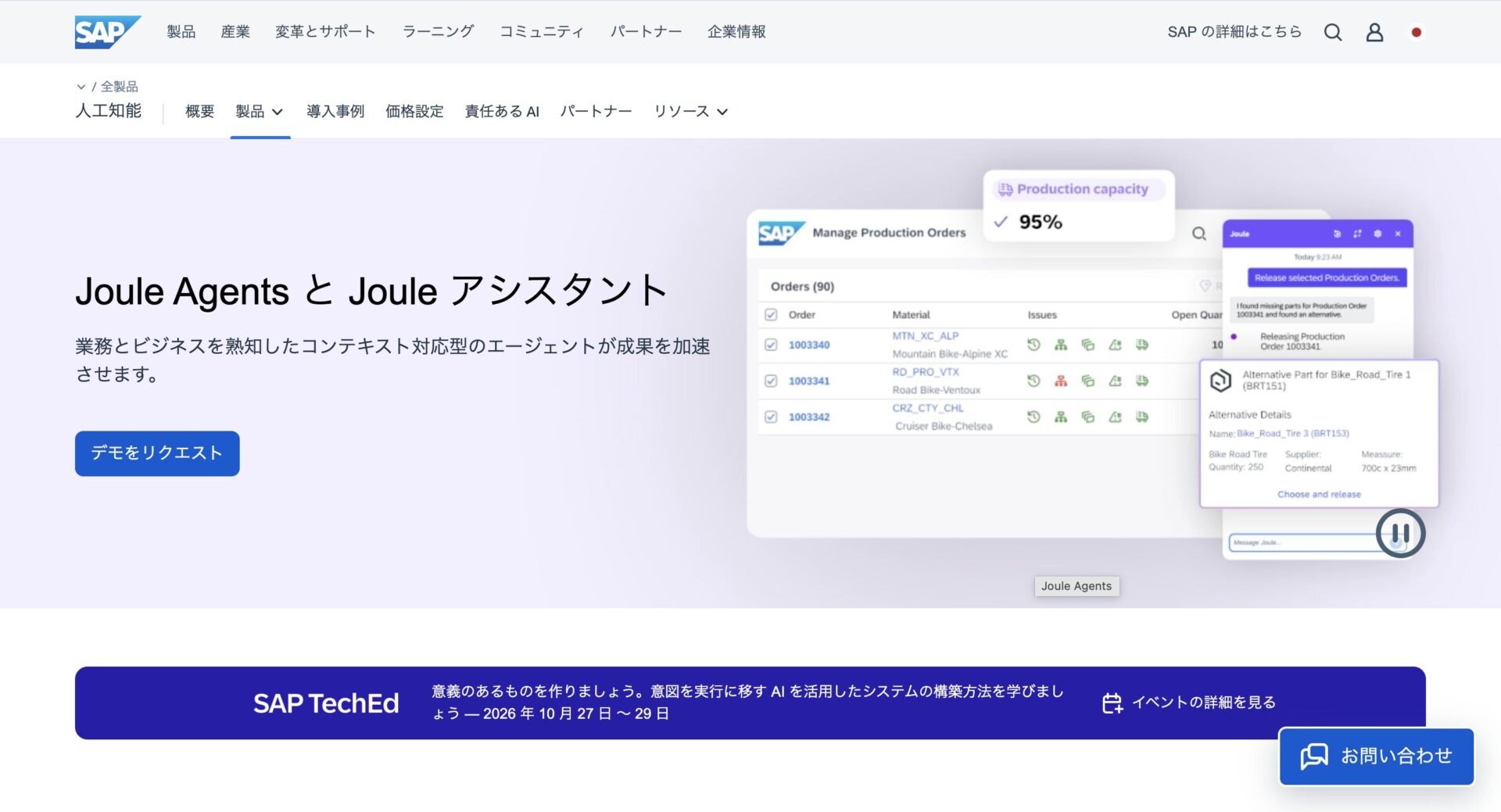The height and width of the screenshot is (812, 1501).
Task: Switch to the 責任ある AI tab
Action: (x=502, y=112)
